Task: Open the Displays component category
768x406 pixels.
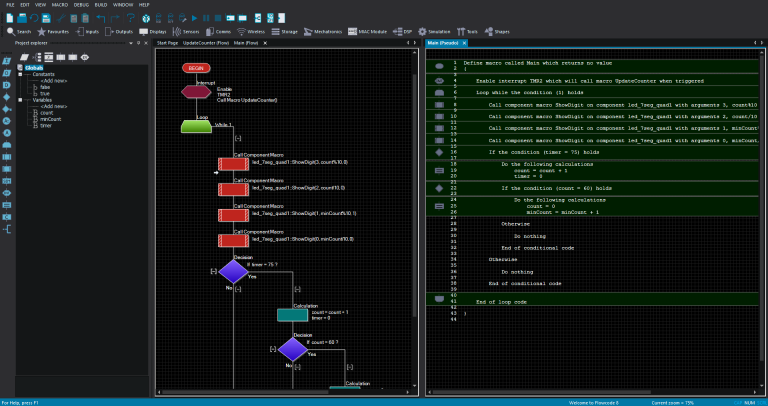Action: coord(153,31)
